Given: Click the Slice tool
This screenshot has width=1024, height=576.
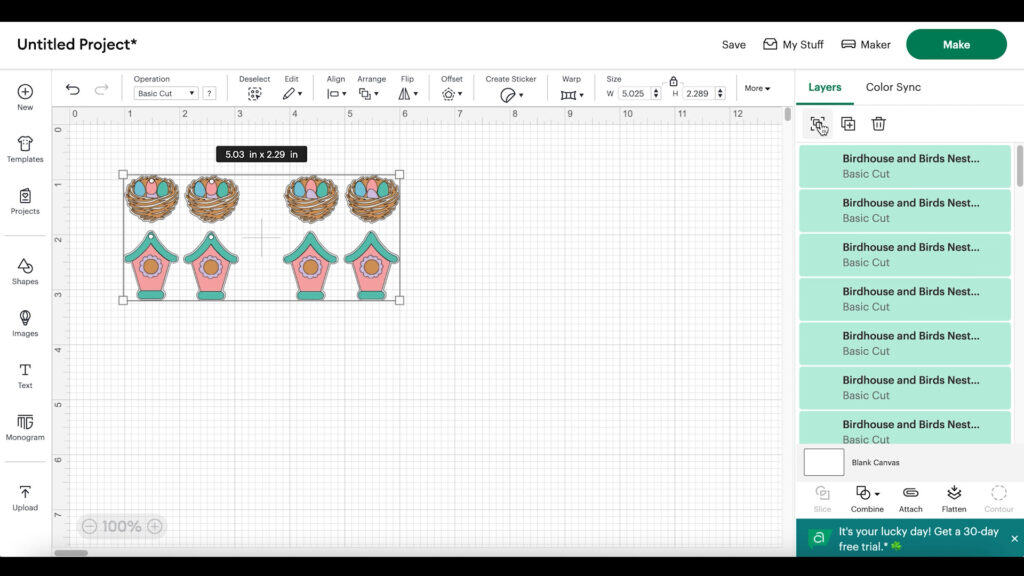Looking at the screenshot, I should point(822,499).
